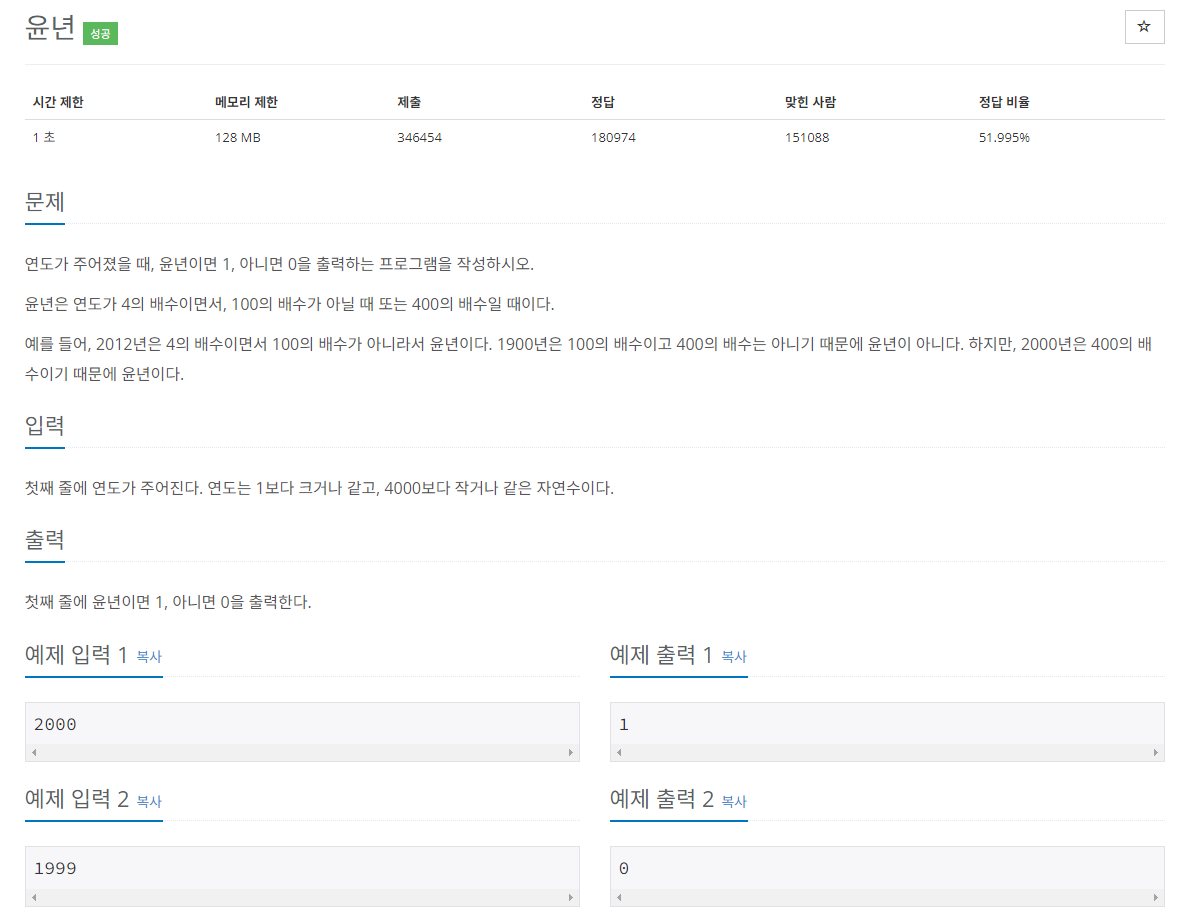Image resolution: width=1196 pixels, height=924 pixels.
Task: Click the 2000 sample input text
Action: click(55, 724)
